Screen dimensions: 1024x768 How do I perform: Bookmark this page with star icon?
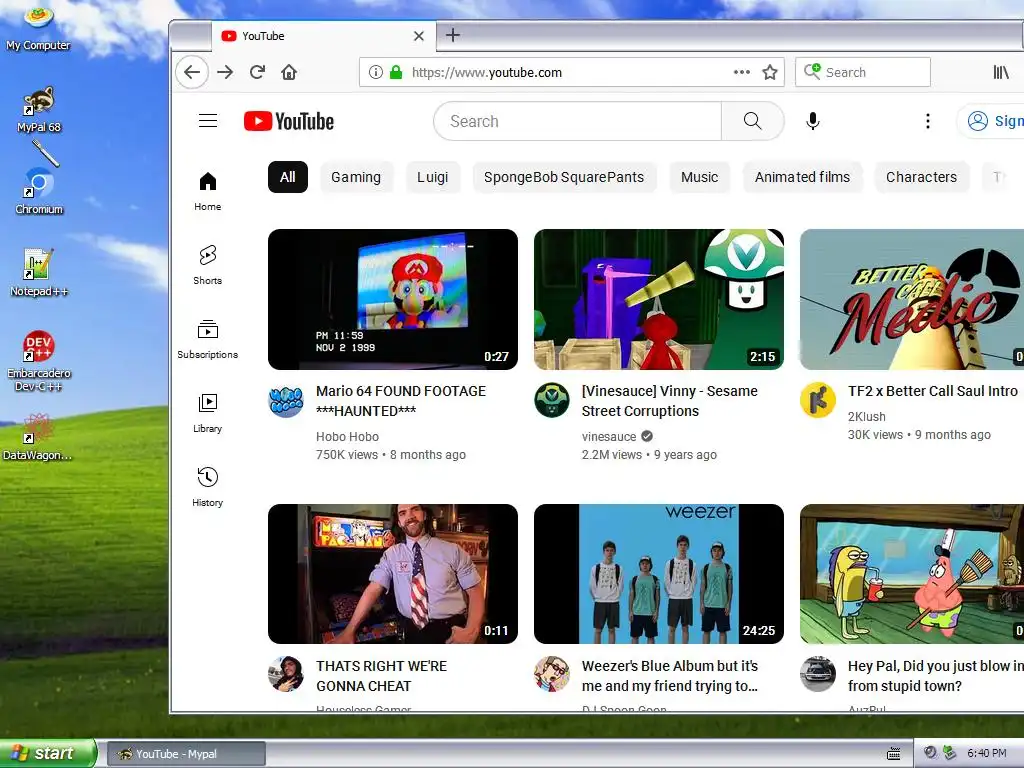(770, 72)
